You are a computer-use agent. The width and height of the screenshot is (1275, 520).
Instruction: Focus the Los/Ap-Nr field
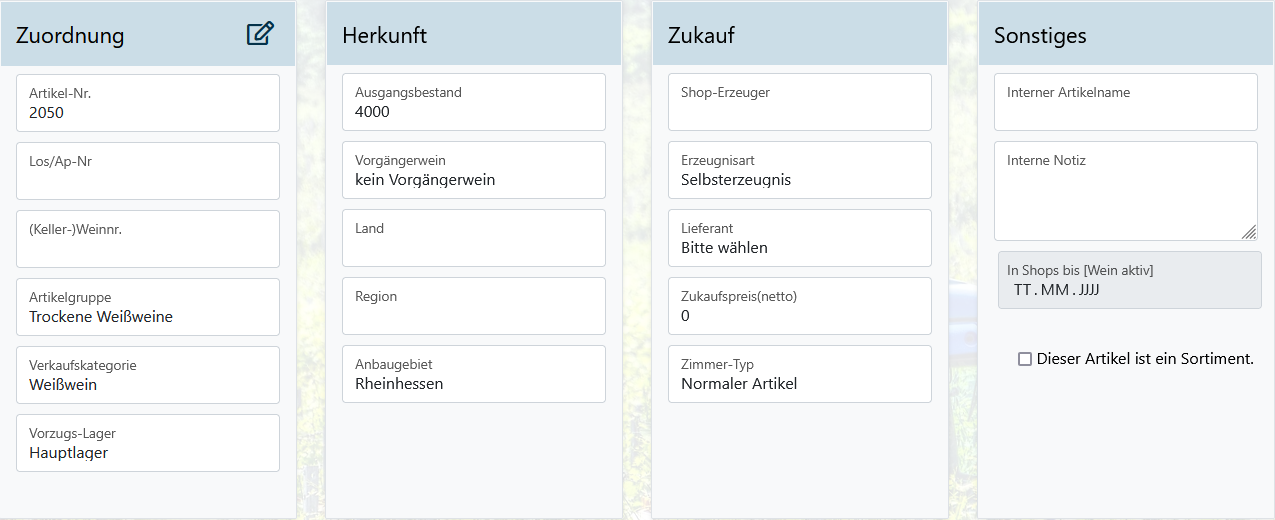click(x=148, y=171)
